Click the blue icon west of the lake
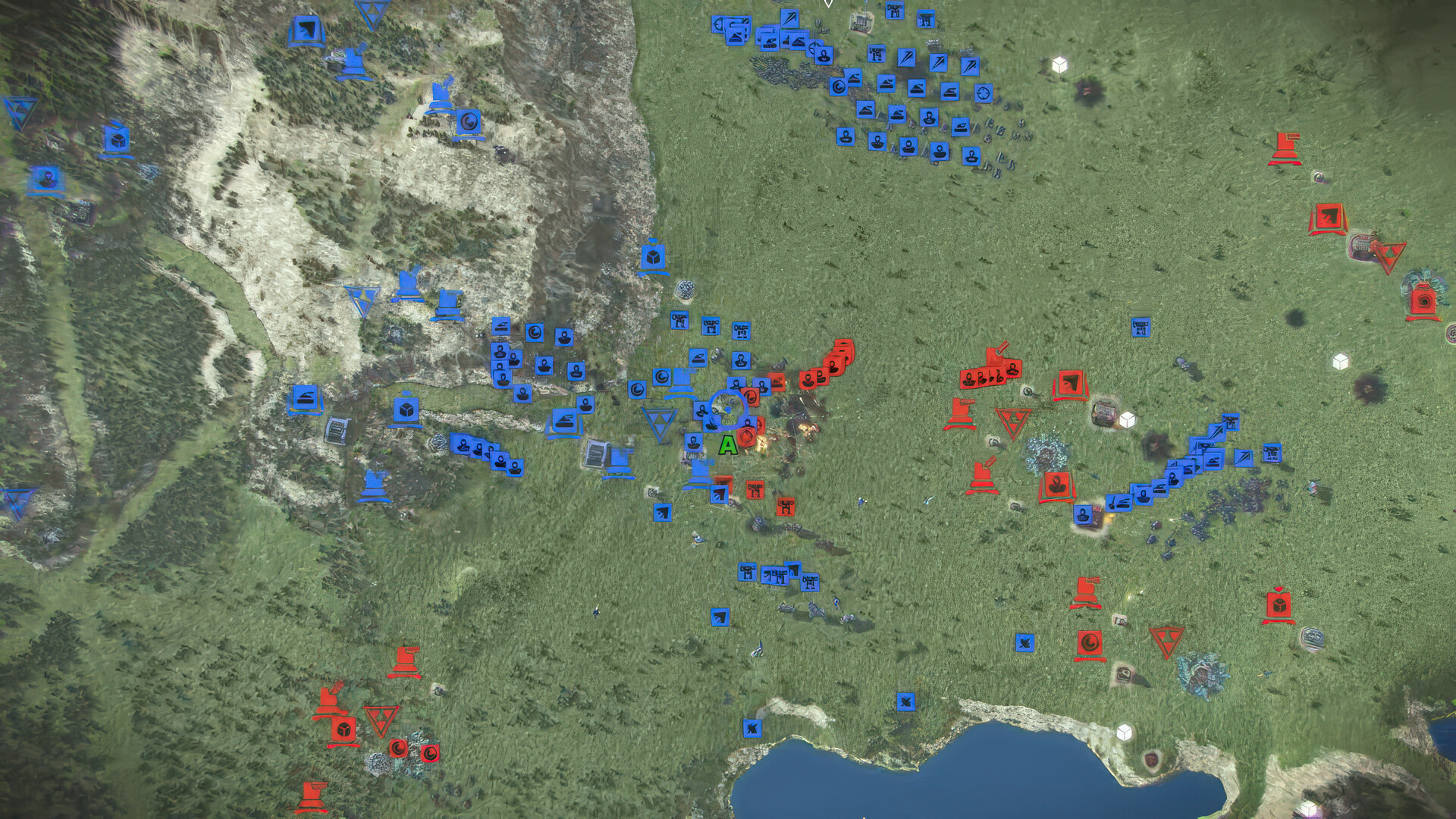1456x819 pixels. [752, 729]
